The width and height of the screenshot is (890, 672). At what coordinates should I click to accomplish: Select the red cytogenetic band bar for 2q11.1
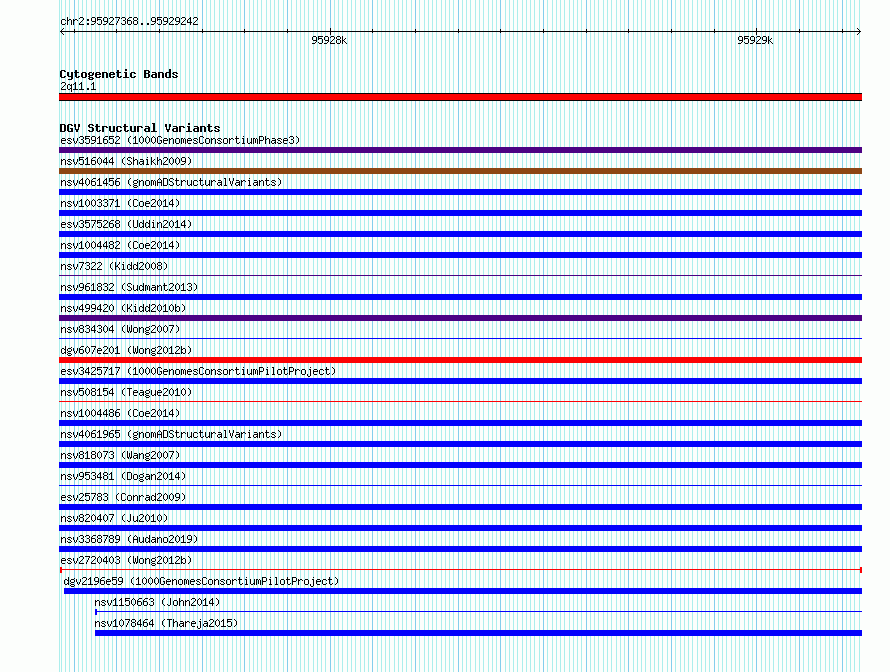(460, 97)
